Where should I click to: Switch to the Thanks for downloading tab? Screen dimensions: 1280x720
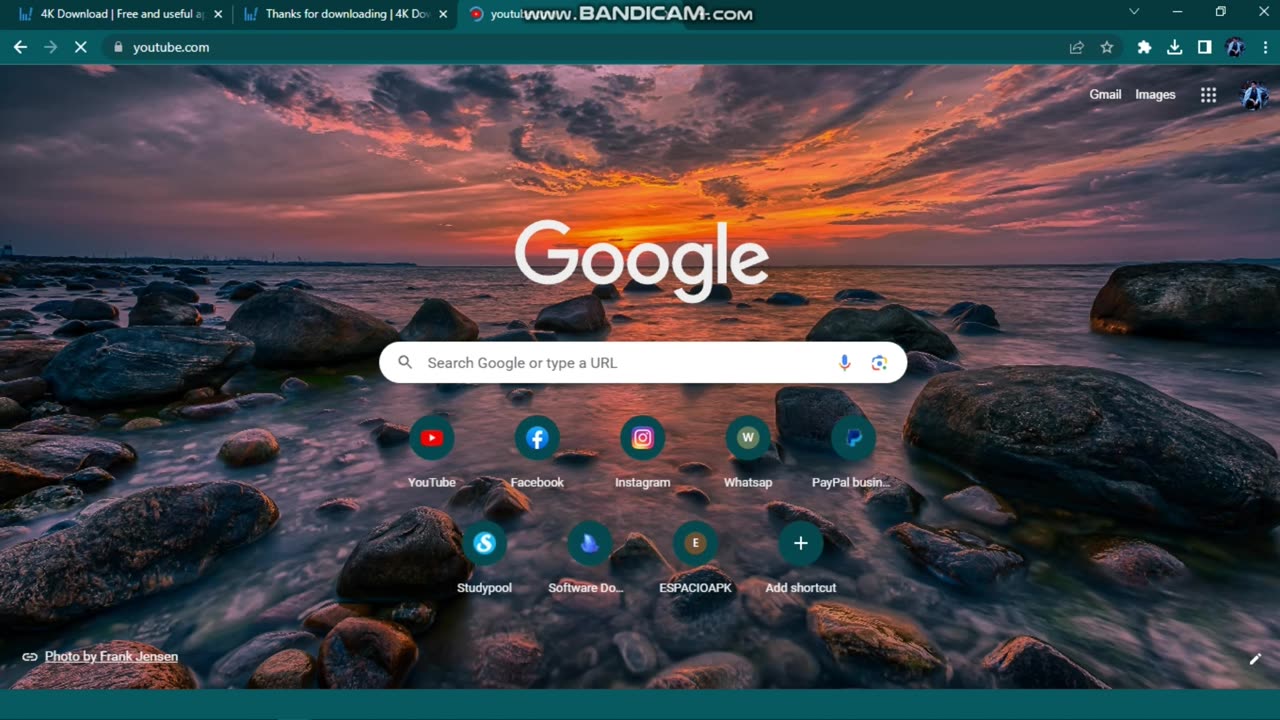click(346, 14)
